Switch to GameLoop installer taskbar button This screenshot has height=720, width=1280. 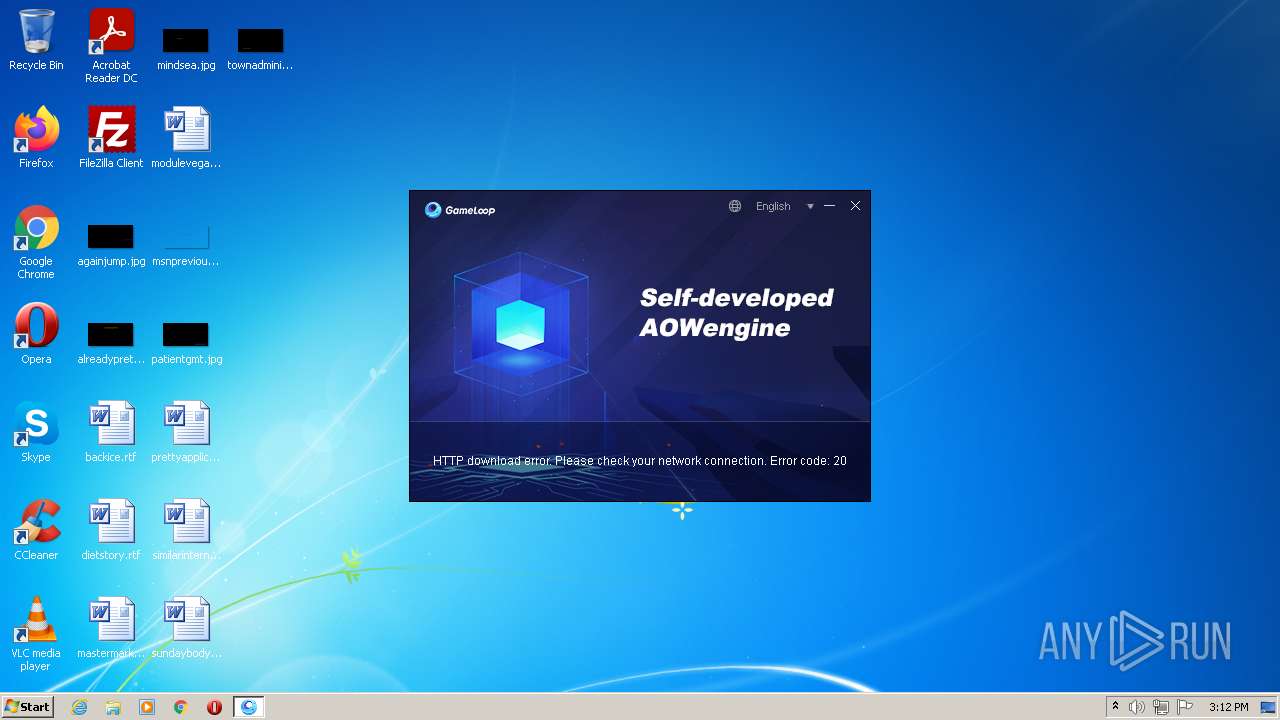coord(249,707)
